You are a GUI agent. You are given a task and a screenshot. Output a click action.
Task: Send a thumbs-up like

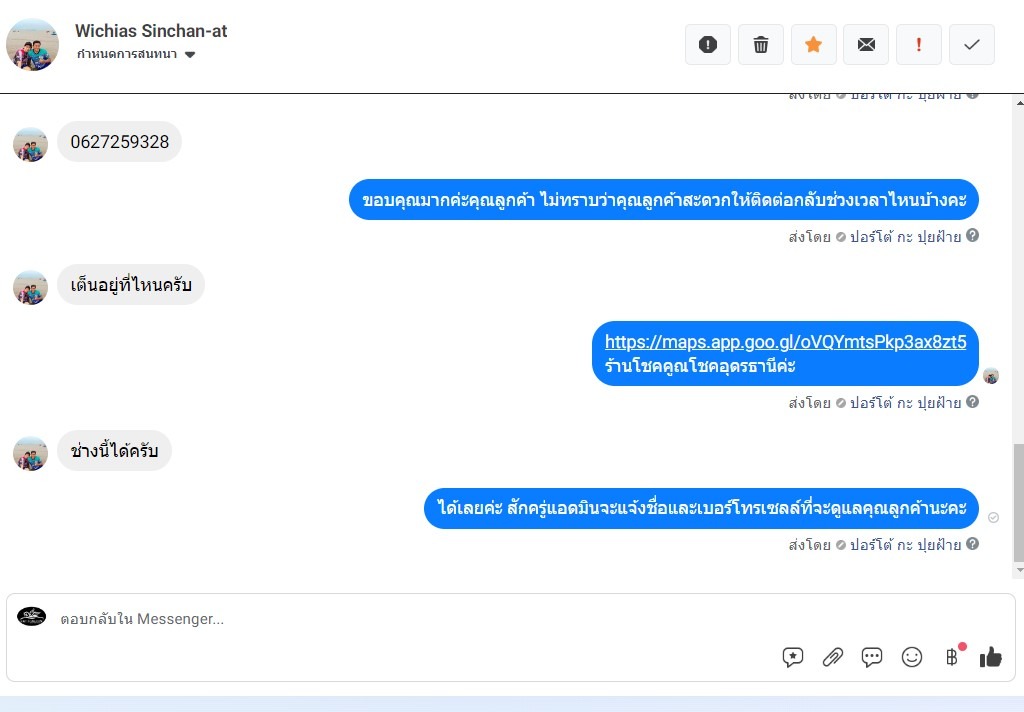click(x=991, y=656)
